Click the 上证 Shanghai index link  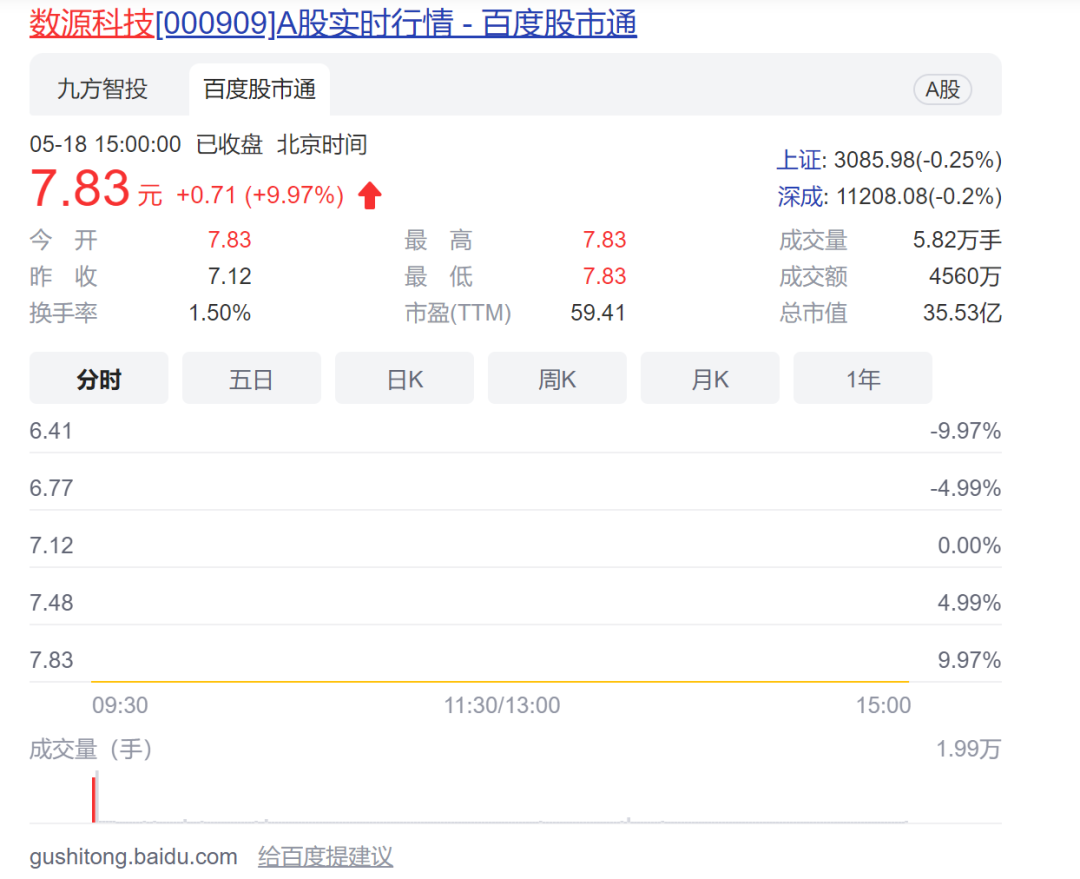click(800, 159)
